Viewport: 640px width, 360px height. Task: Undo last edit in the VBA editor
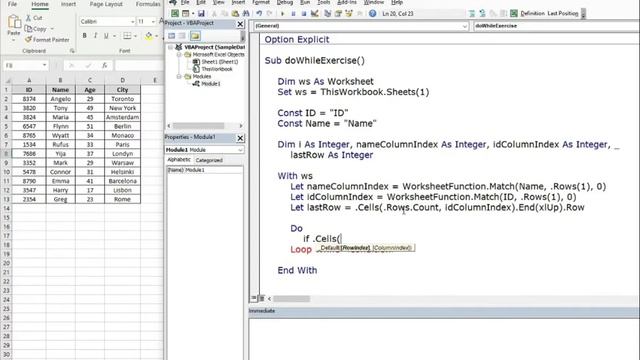(x=259, y=13)
